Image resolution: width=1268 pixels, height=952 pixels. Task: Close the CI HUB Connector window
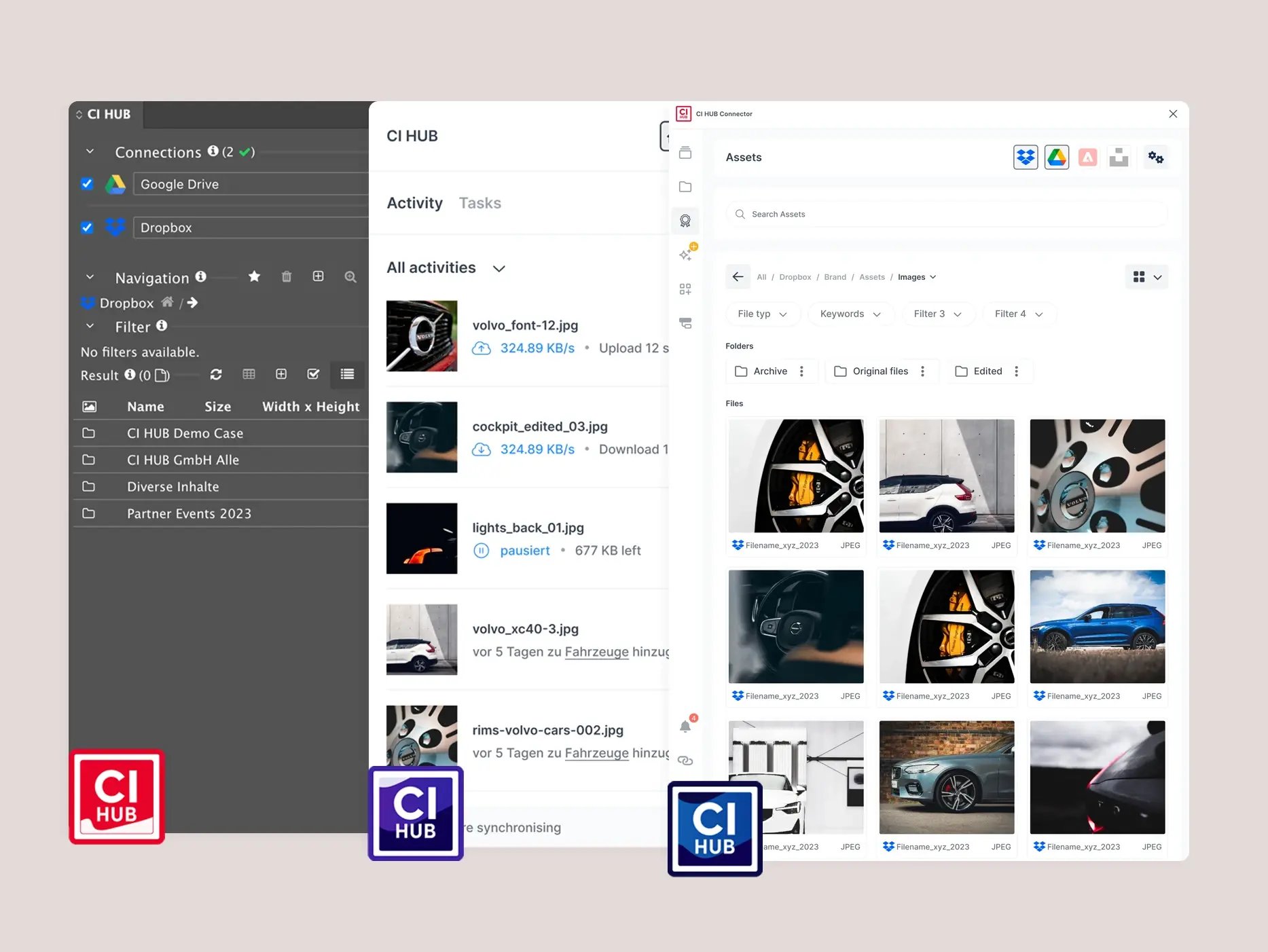pos(1173,113)
